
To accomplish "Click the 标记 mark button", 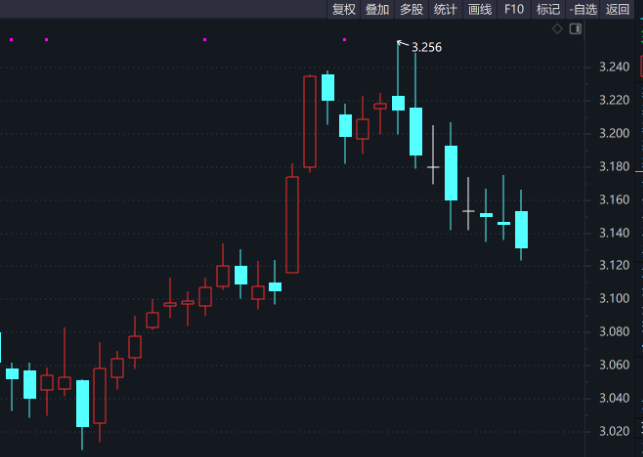I will (x=548, y=9).
